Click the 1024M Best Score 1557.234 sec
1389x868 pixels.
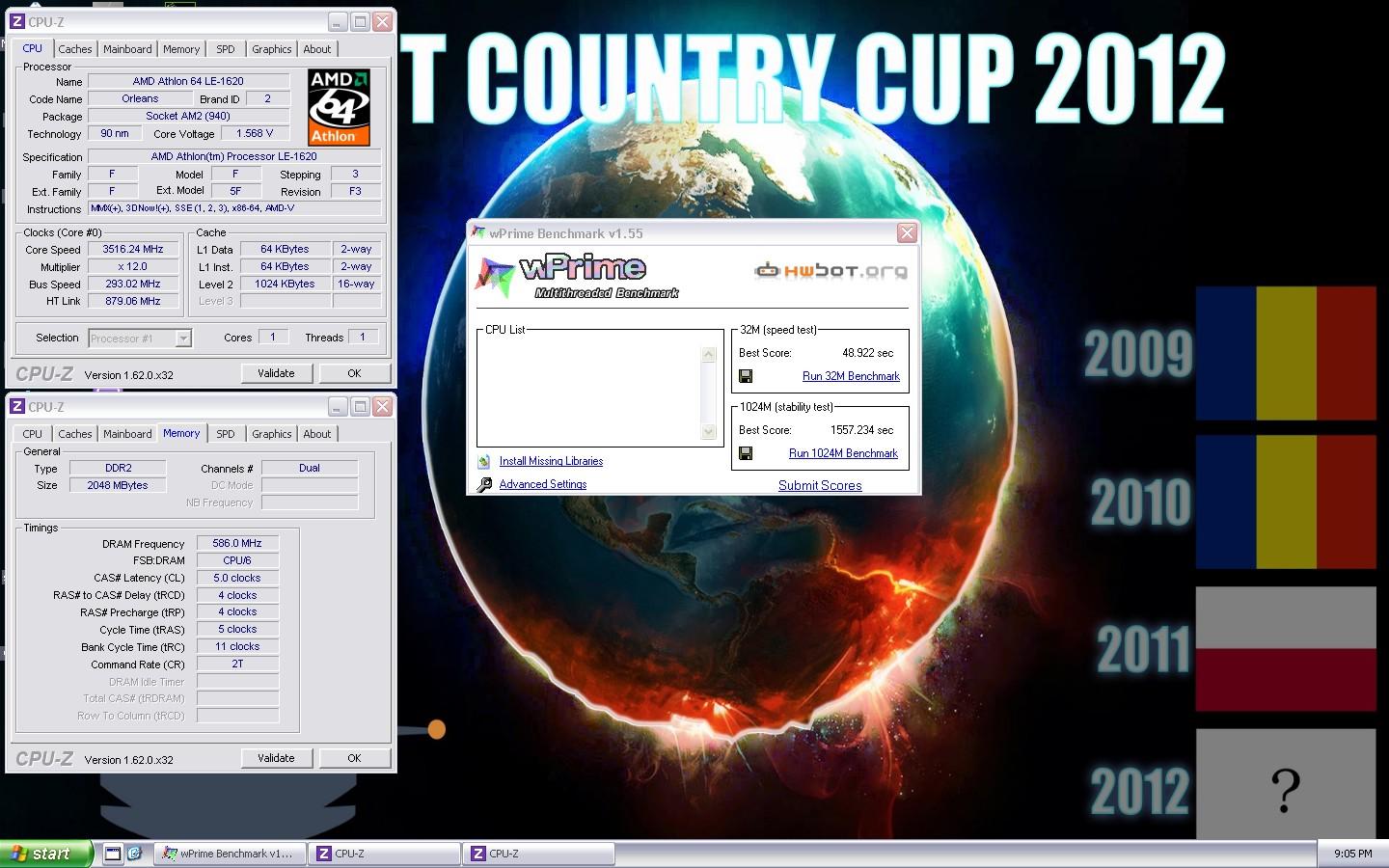[x=861, y=430]
